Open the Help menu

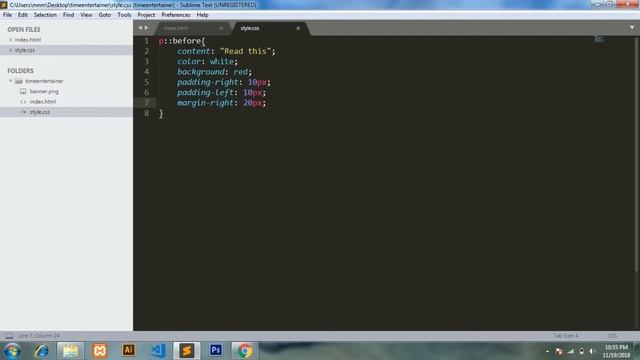point(202,15)
